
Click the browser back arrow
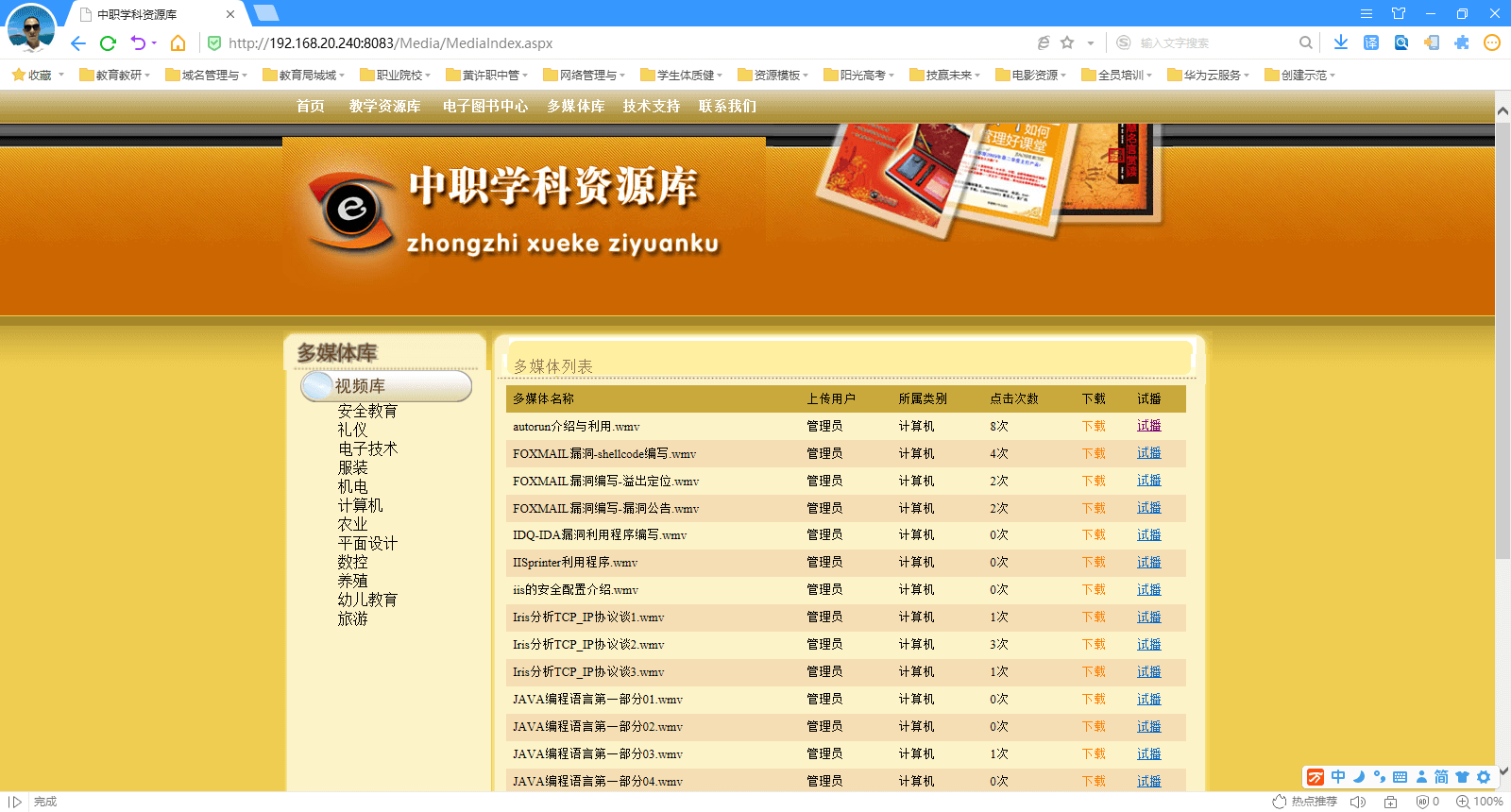[x=78, y=43]
